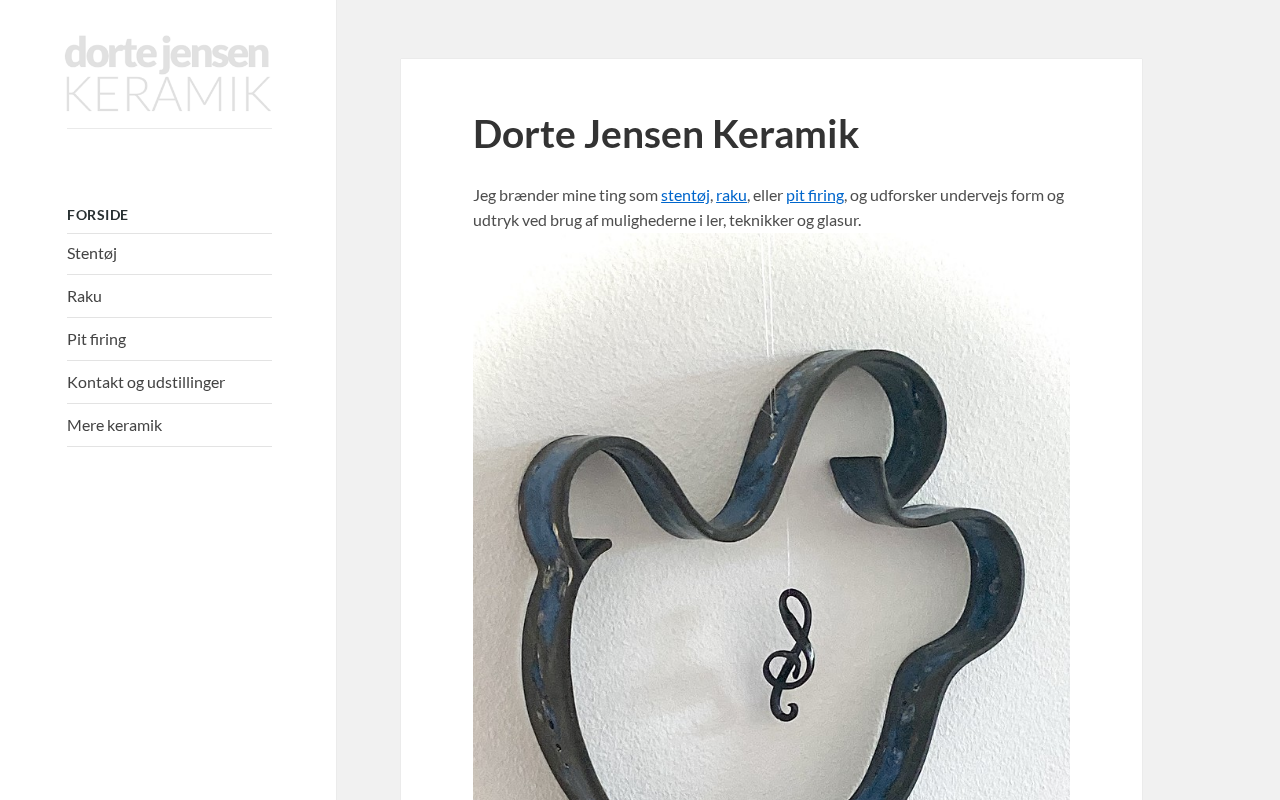Click the gray margin right of the article

[x=1211, y=400]
